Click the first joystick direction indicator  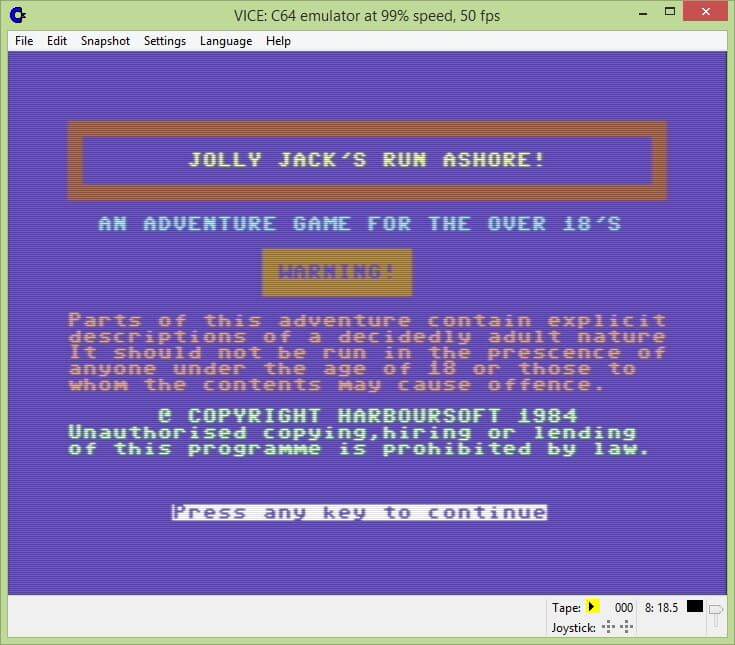coord(608,627)
